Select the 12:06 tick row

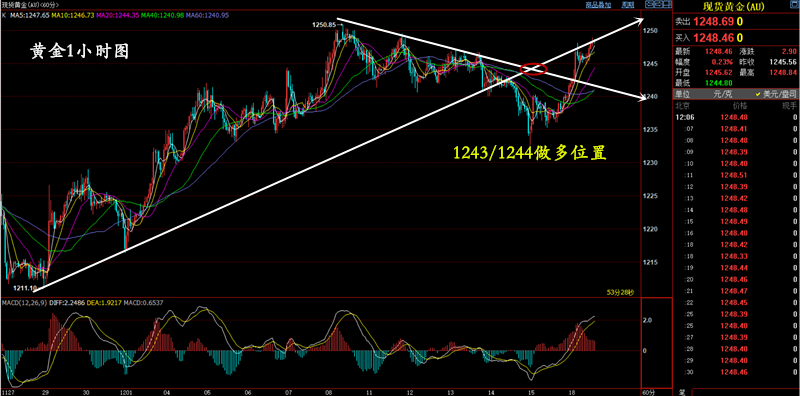[x=737, y=117]
